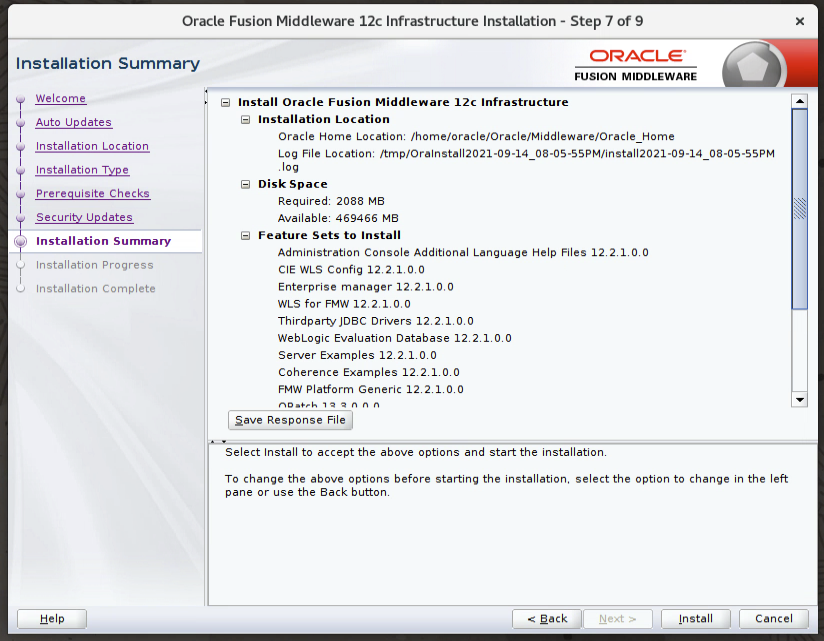Click the Installation Location heading in the tree

[324, 119]
